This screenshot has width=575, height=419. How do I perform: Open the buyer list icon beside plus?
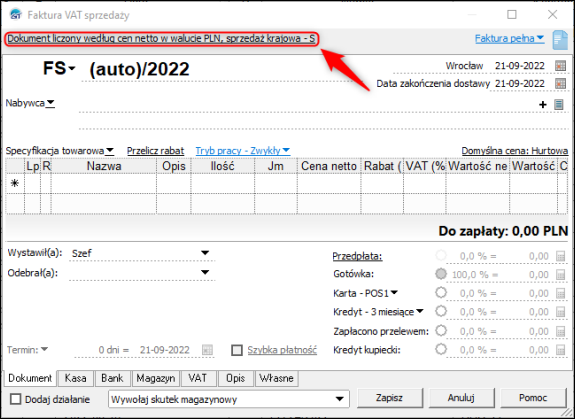558,105
